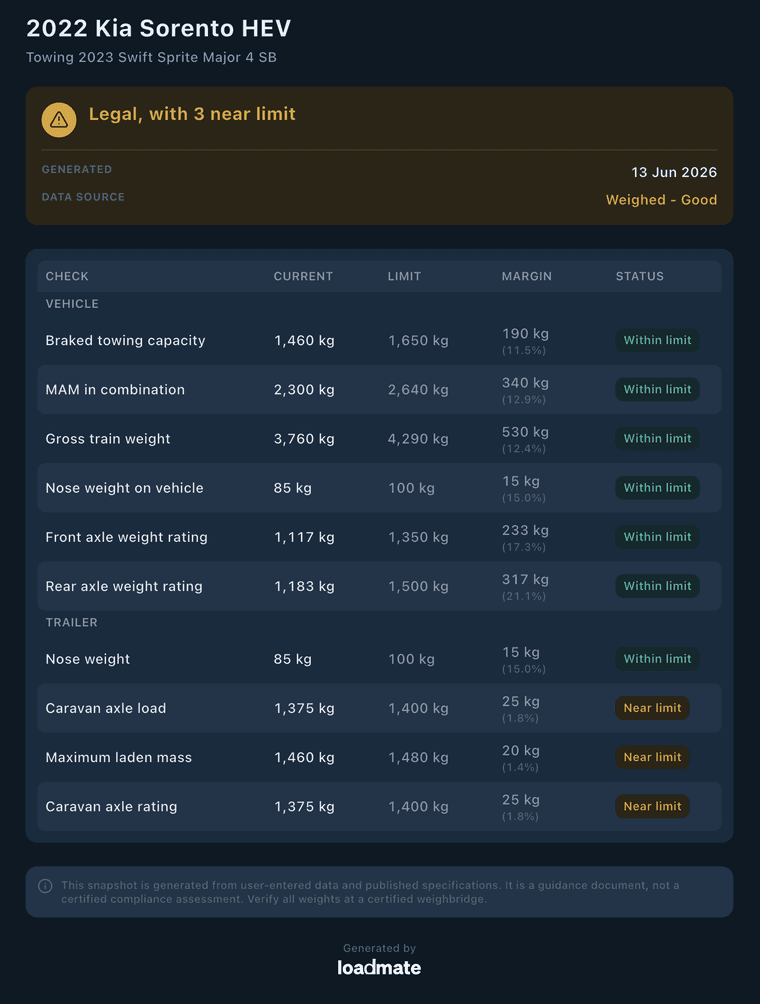Click current value '1,183 kg' for Rear axle

pos(304,587)
